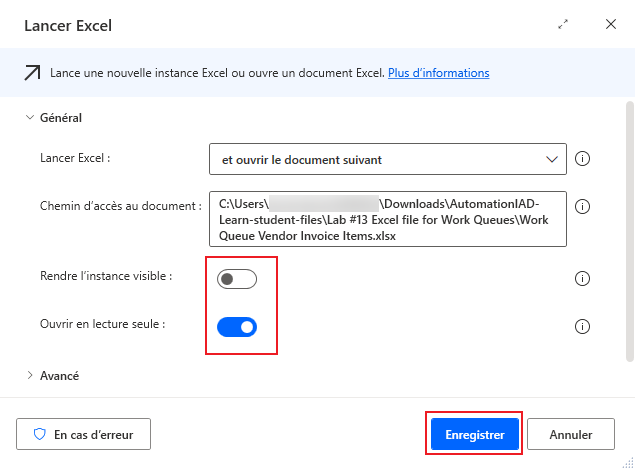Collapse the Général section chevron

point(30,117)
